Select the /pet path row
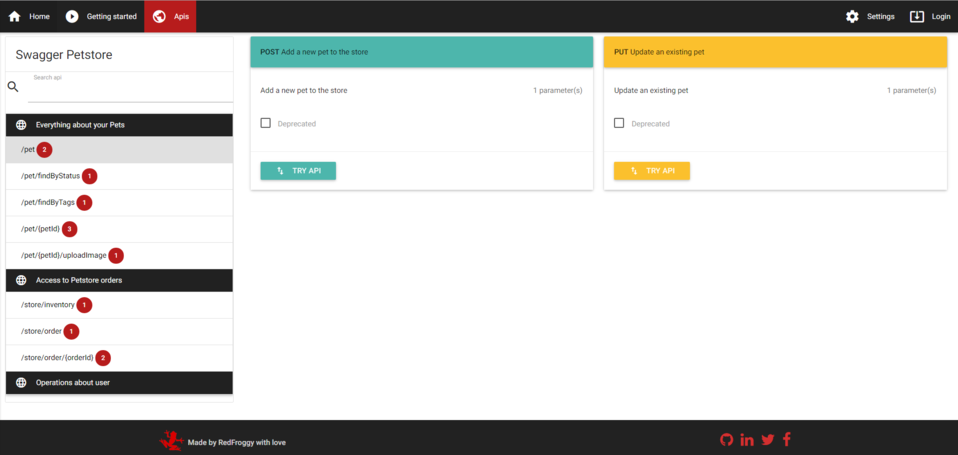This screenshot has width=958, height=455. [119, 150]
